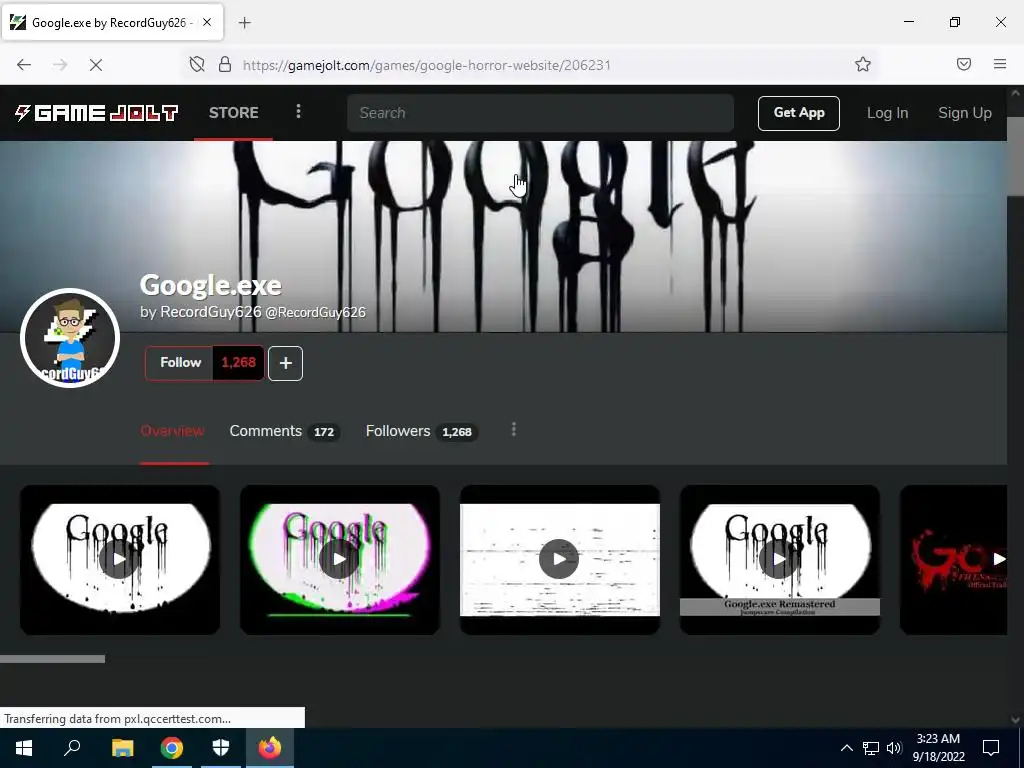Click the Firefox taskbar icon
The width and height of the screenshot is (1024, 768).
click(x=270, y=748)
